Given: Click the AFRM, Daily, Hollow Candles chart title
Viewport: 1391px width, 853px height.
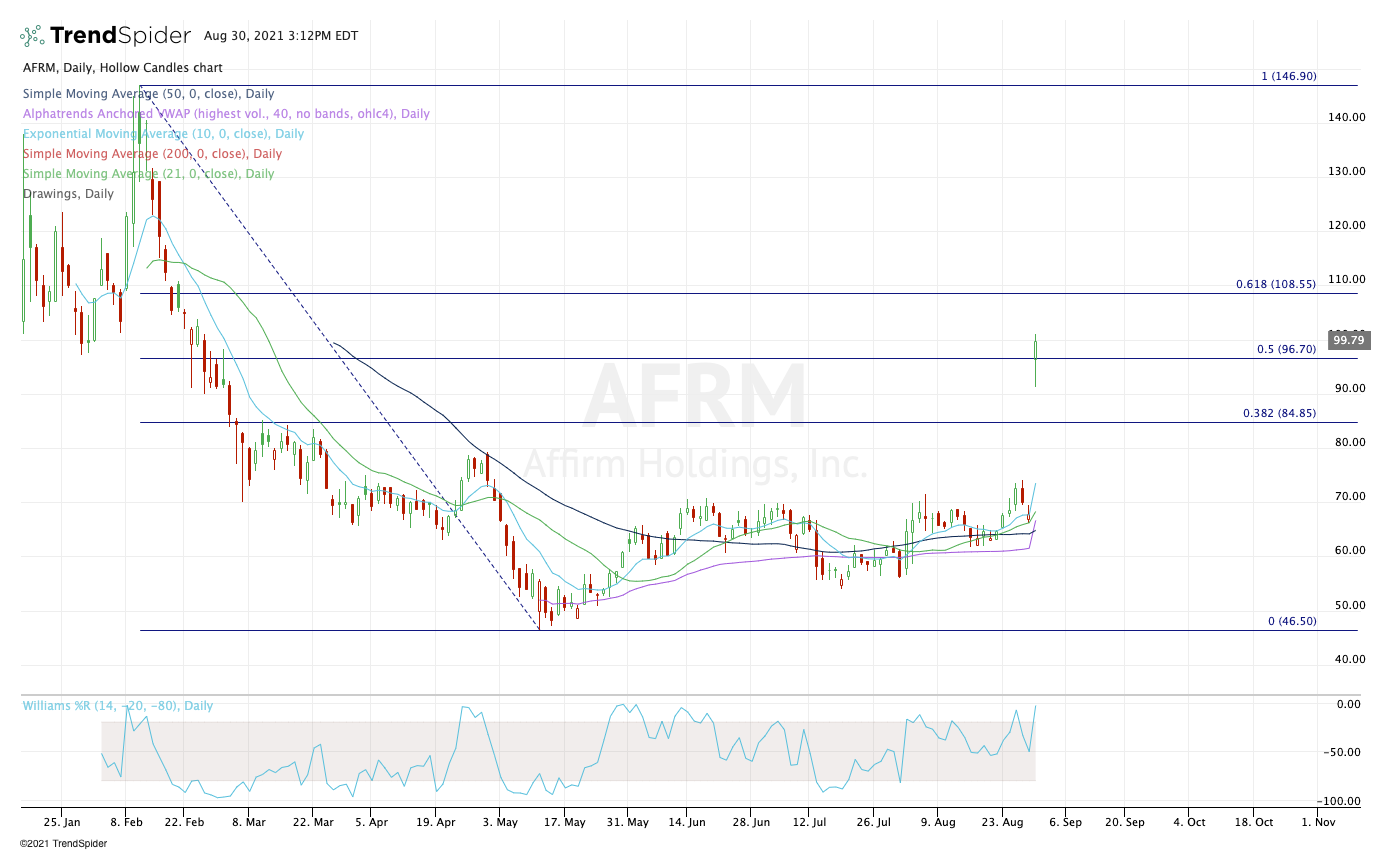Looking at the screenshot, I should (123, 68).
